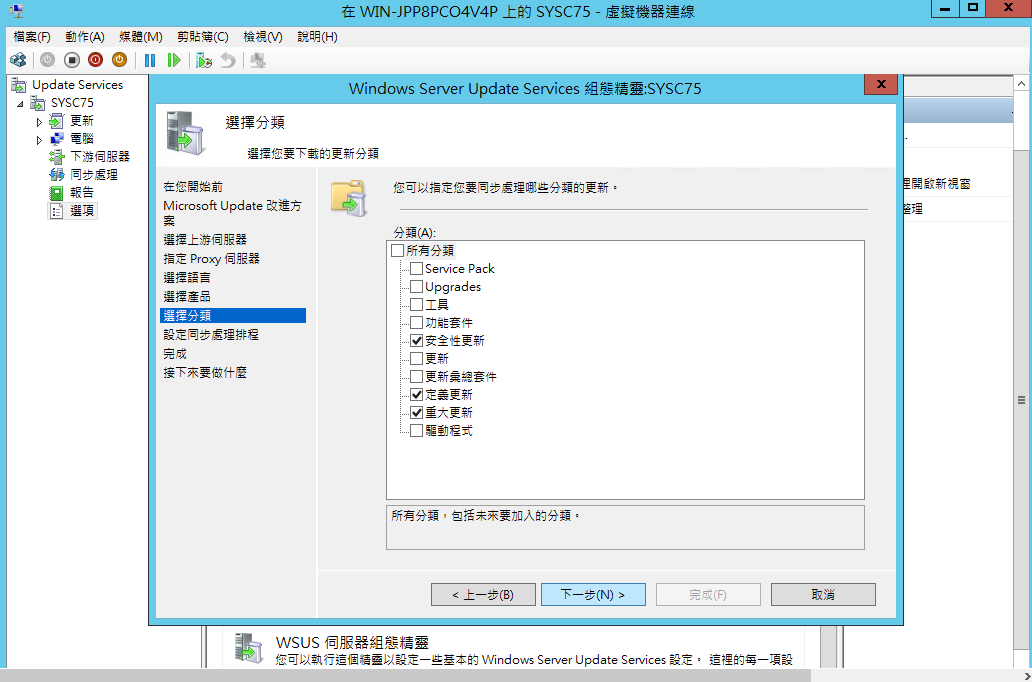Go to the 設定同步處理排程 wizard step

[211, 334]
